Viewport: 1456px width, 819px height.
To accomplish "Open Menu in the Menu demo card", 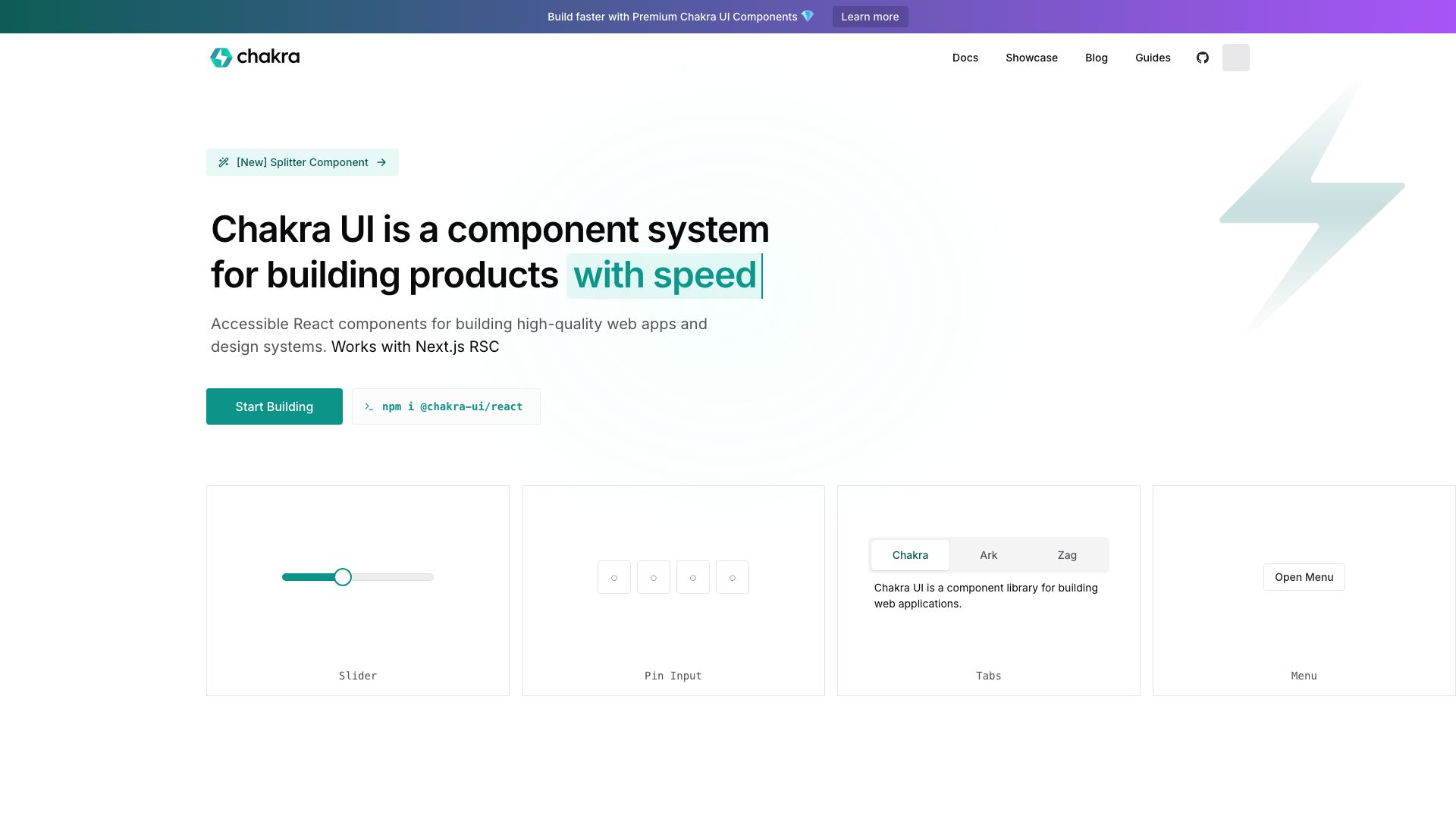I will (1304, 577).
